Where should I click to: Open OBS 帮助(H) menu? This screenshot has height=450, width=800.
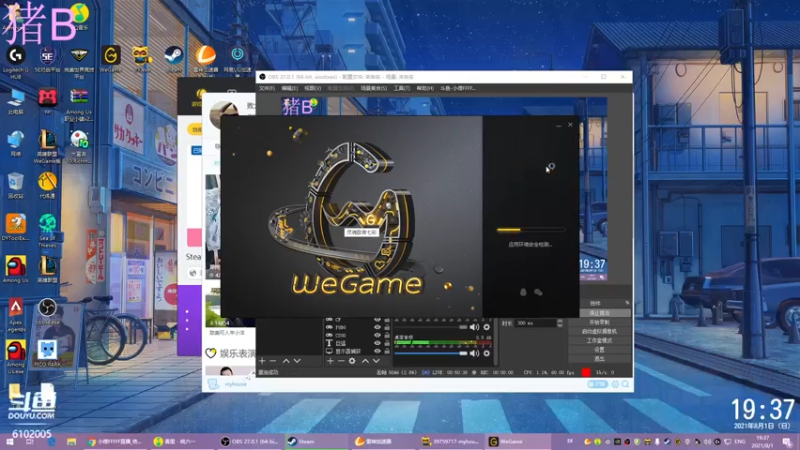pos(425,88)
